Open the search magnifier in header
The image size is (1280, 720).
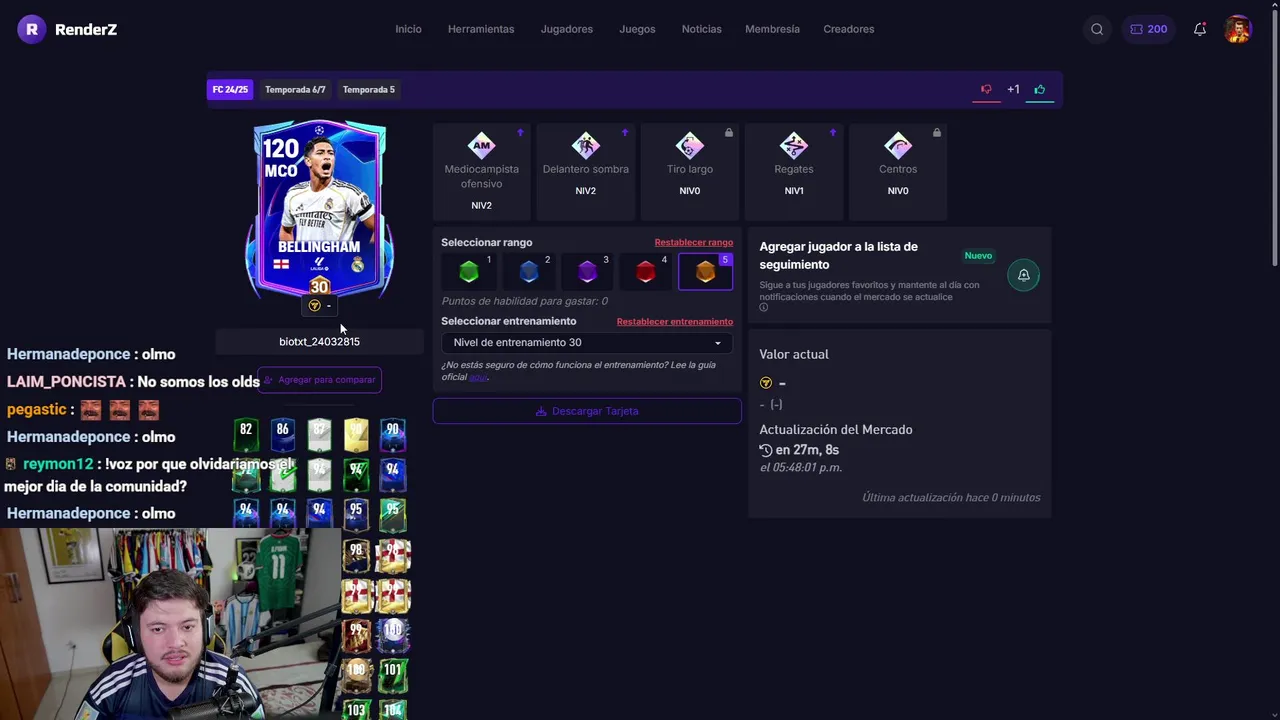pos(1097,29)
